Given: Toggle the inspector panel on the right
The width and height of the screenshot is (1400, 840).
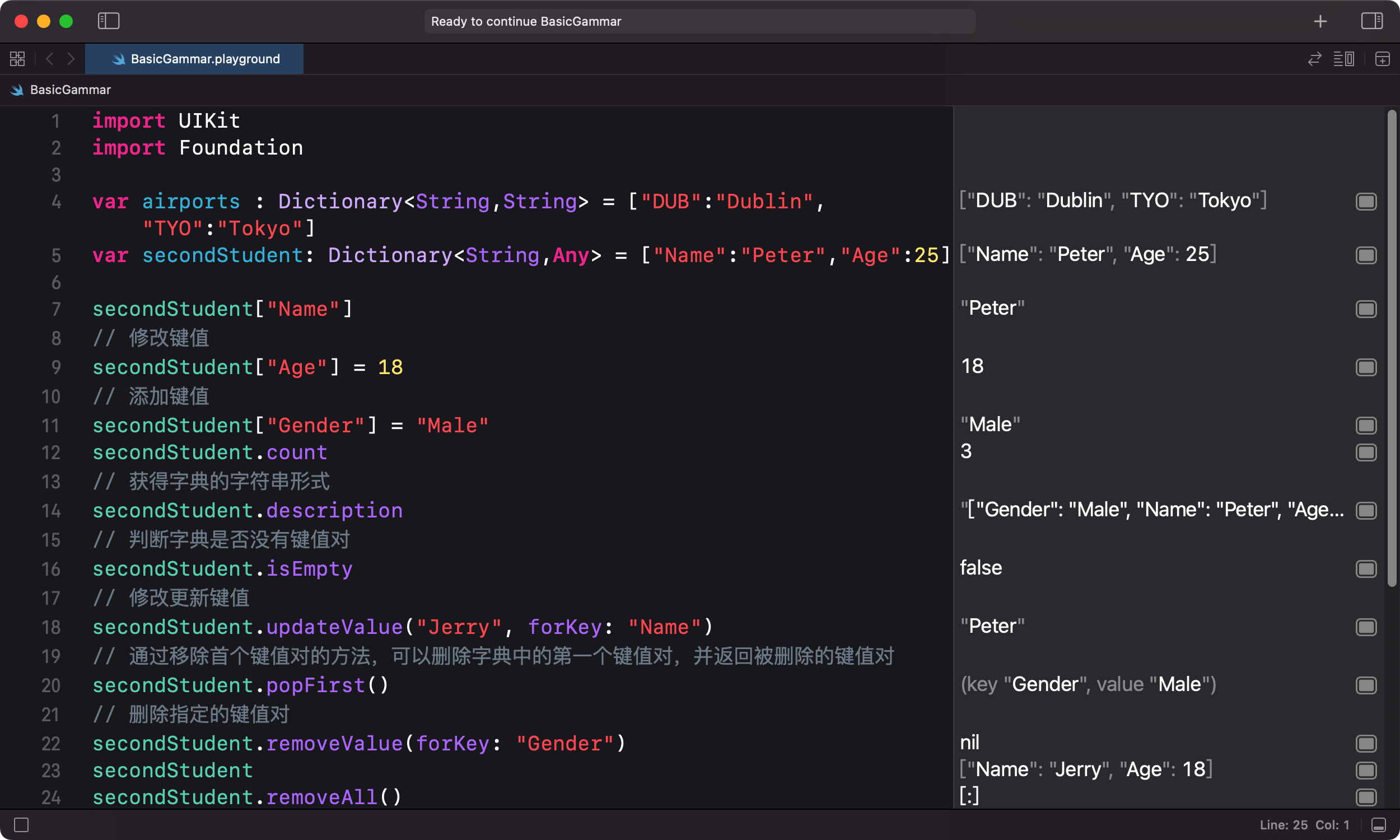Looking at the screenshot, I should click(1371, 21).
